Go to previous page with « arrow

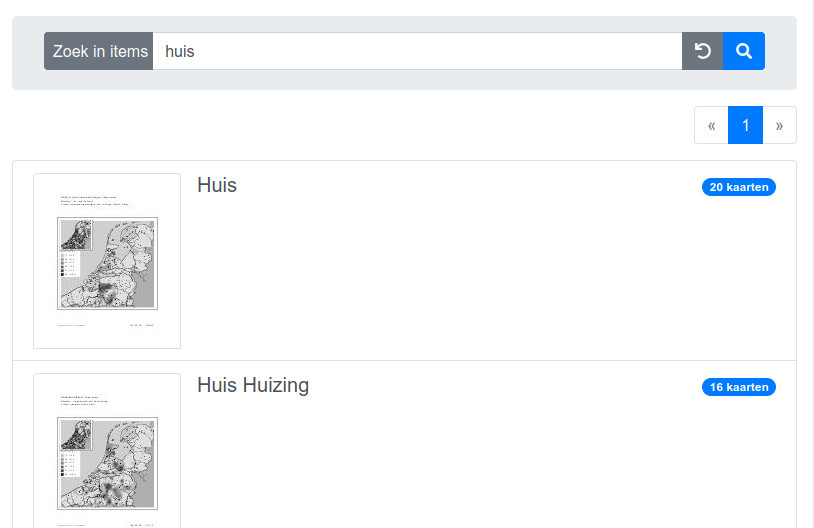coord(711,125)
